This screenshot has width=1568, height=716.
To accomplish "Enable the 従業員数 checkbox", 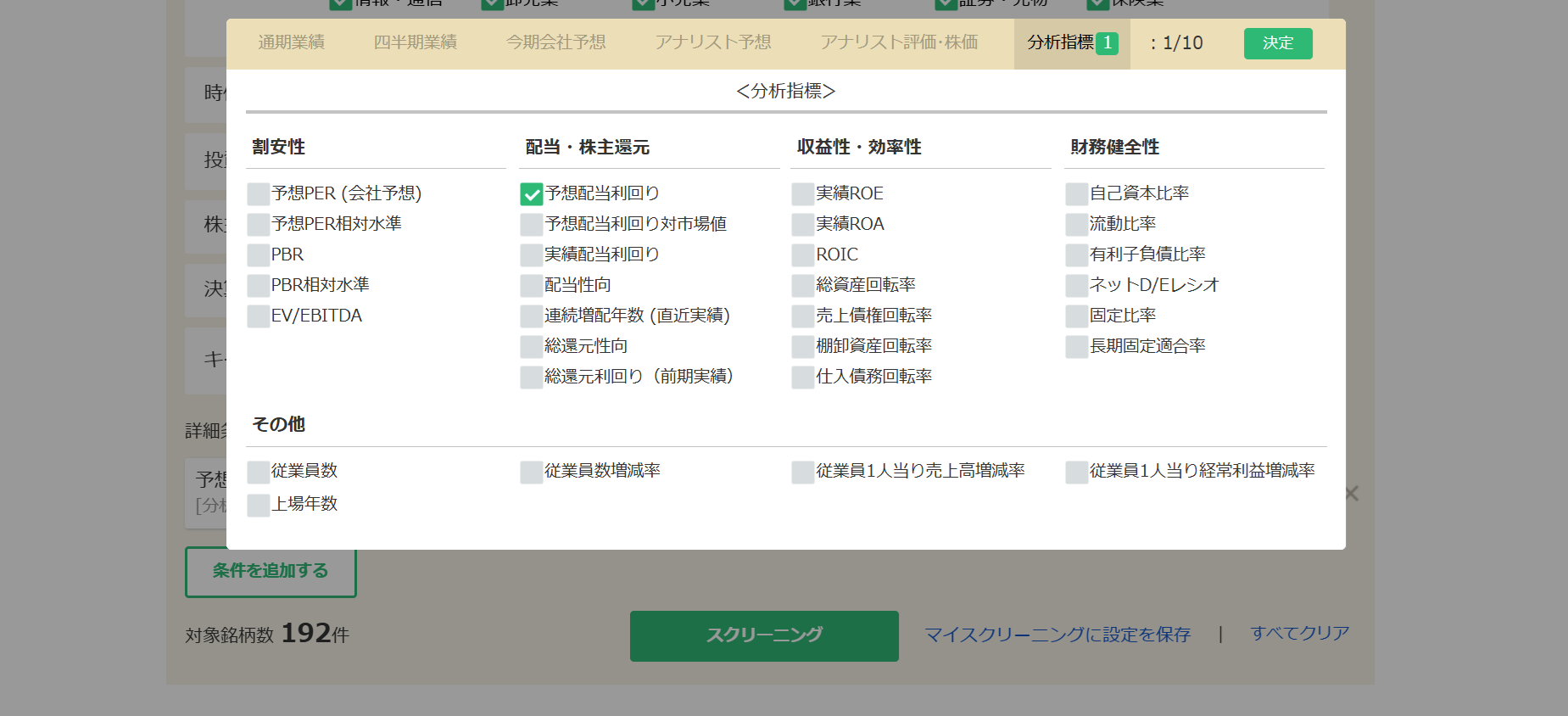I will (x=259, y=472).
